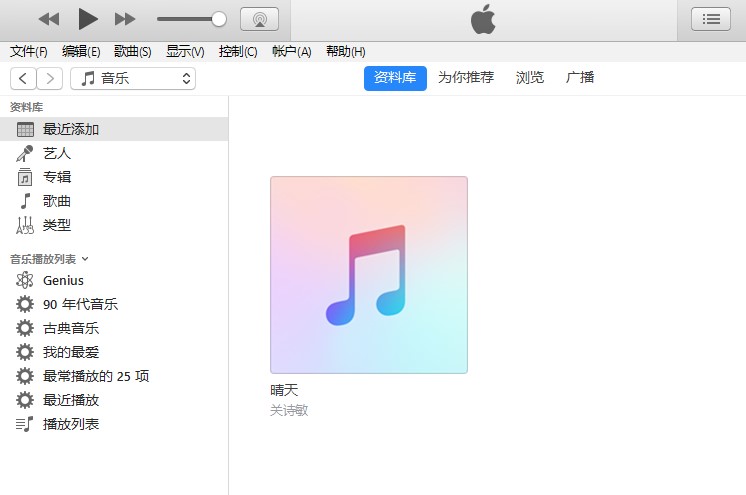Screen dimensions: 746x495
Task: Select 类型 in the sidebar
Action: coord(114,225)
